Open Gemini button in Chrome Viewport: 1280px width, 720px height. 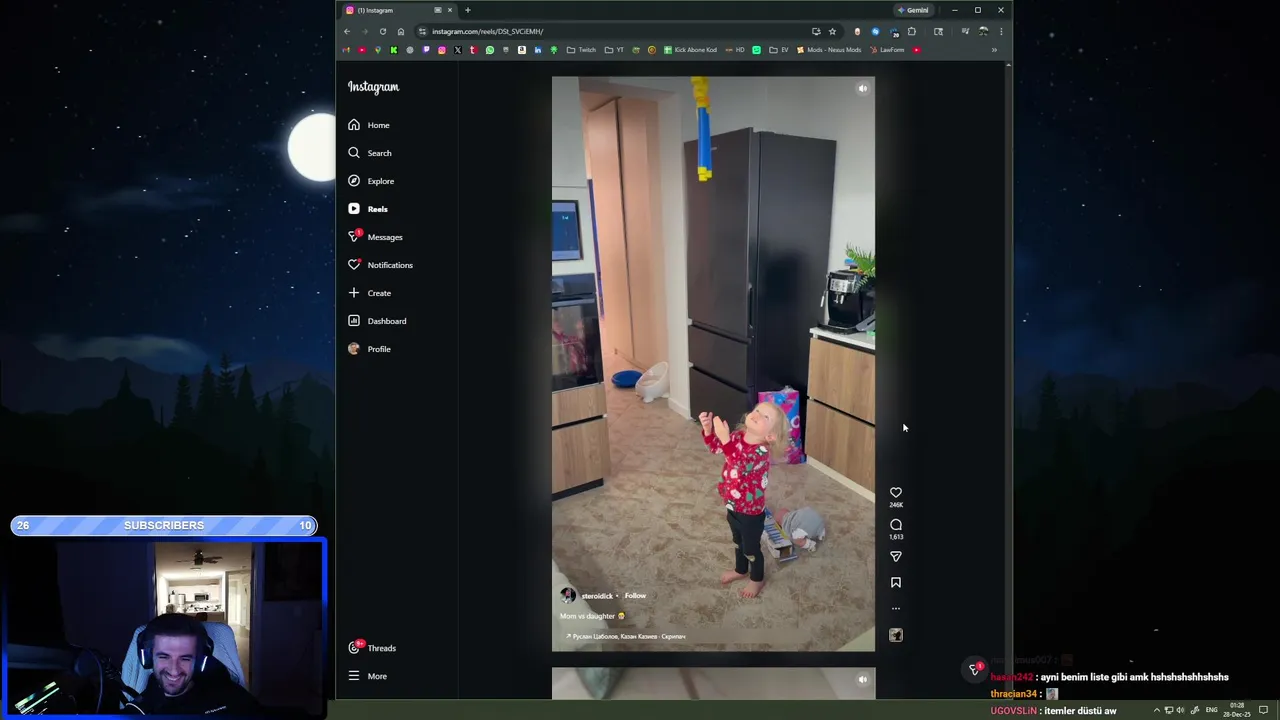[913, 10]
